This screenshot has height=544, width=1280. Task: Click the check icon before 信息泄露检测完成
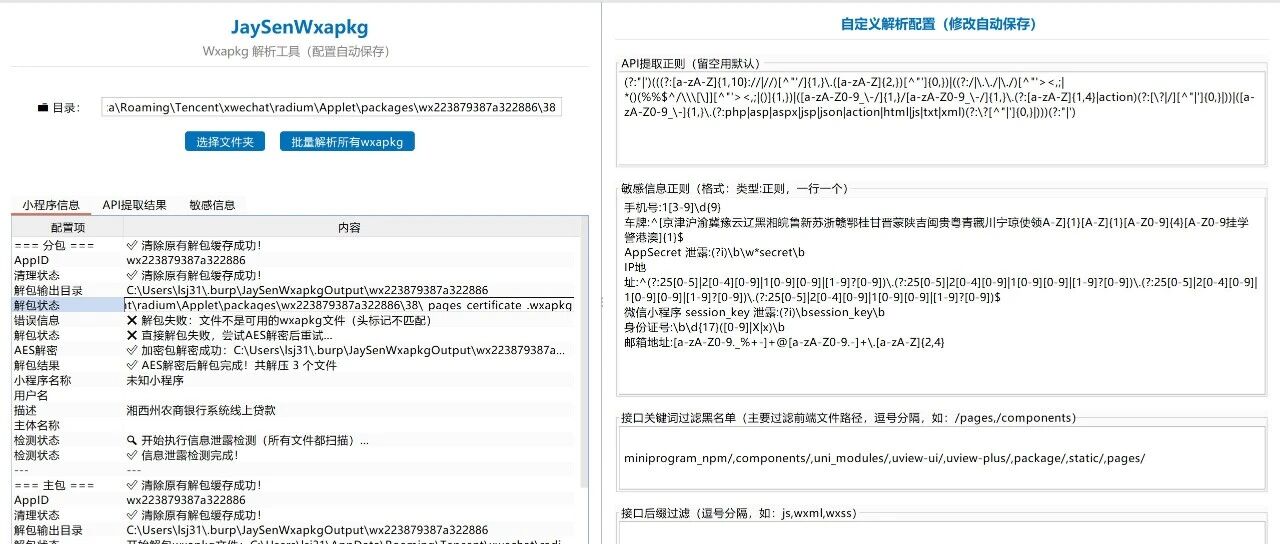click(x=132, y=455)
